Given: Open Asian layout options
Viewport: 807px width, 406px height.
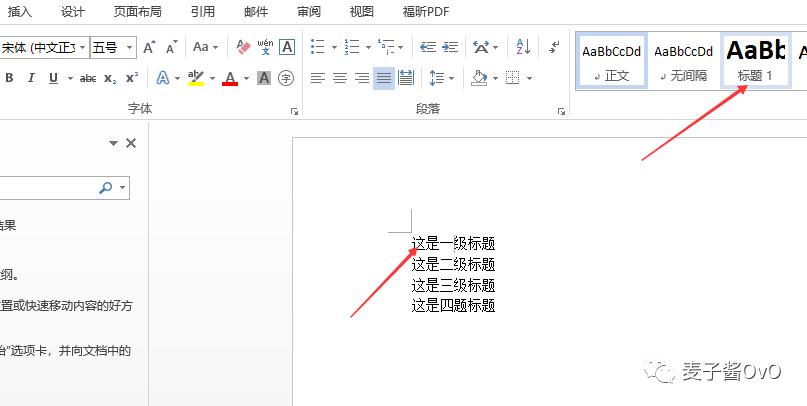Looking at the screenshot, I should coord(481,47).
